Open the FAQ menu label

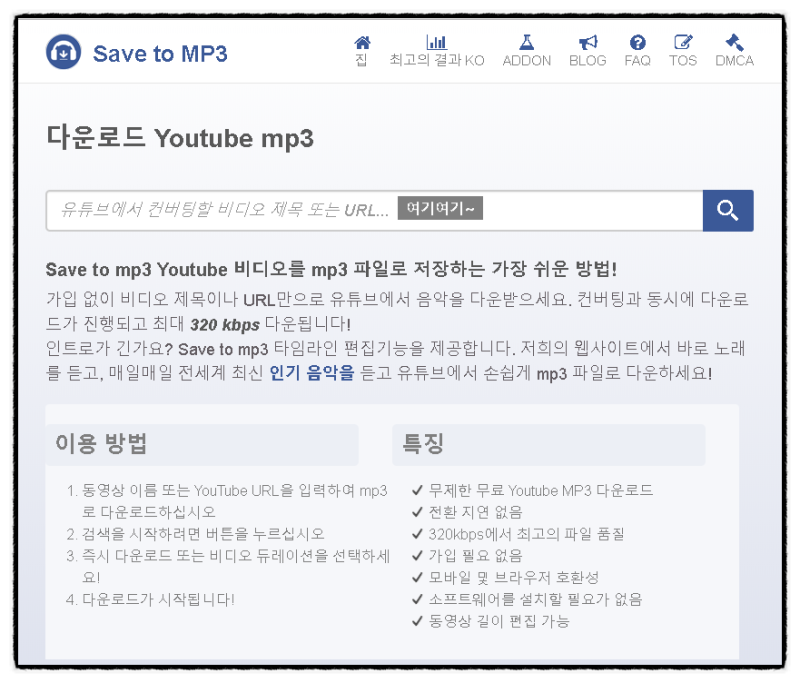(x=637, y=61)
